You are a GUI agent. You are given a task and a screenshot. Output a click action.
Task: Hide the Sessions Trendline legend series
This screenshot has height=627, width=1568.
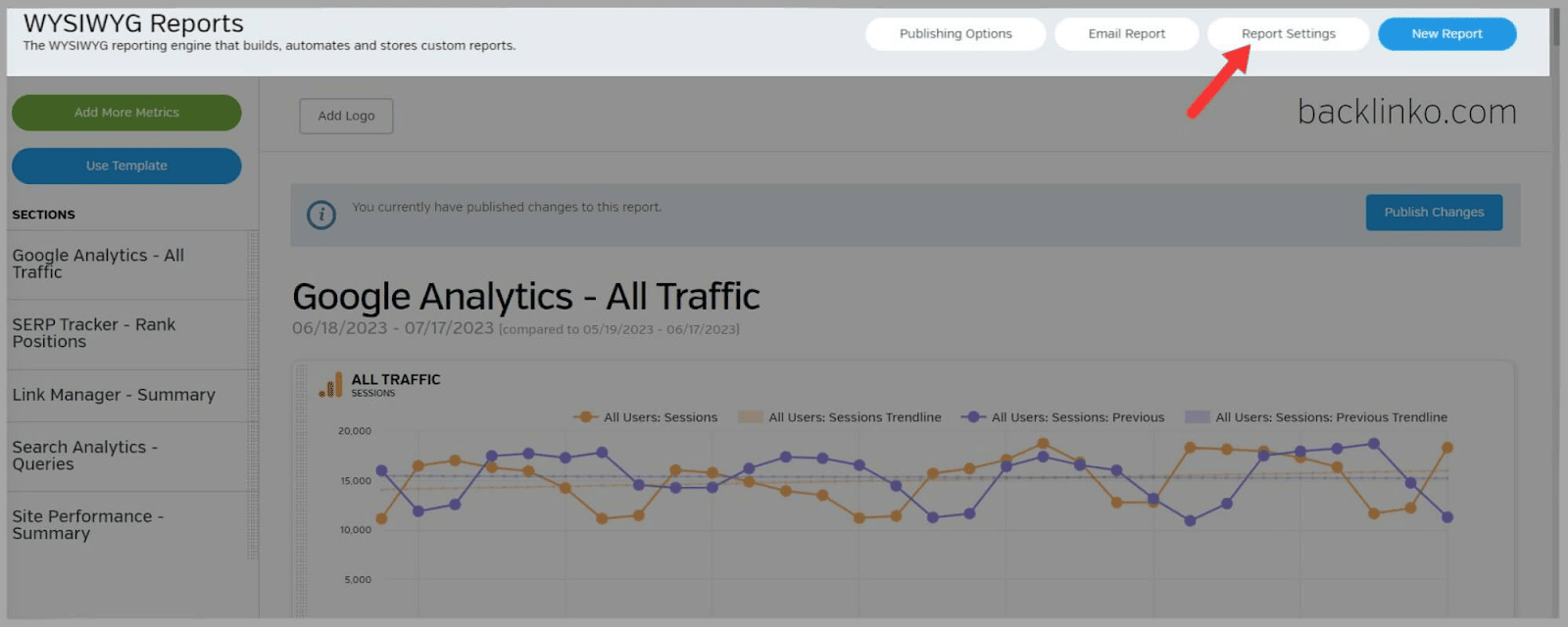coord(841,417)
